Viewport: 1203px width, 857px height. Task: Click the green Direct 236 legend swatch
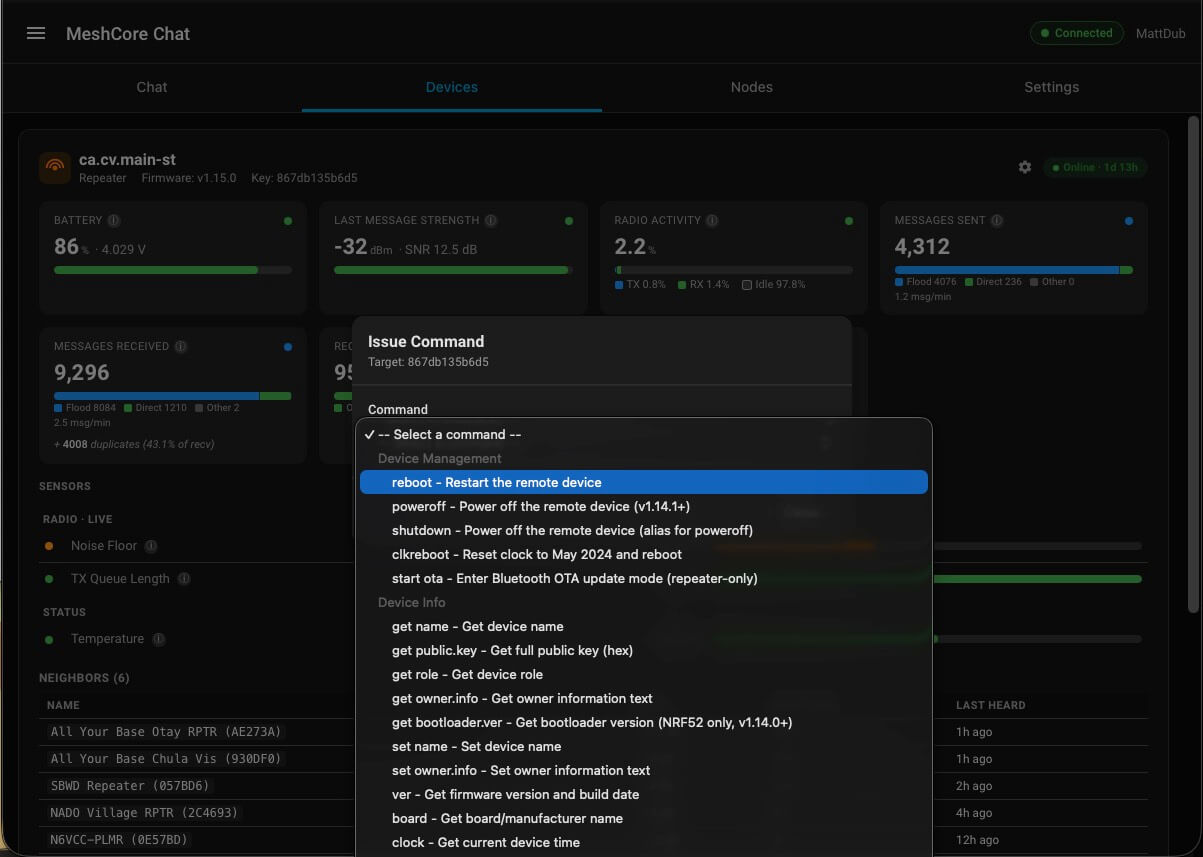point(969,282)
